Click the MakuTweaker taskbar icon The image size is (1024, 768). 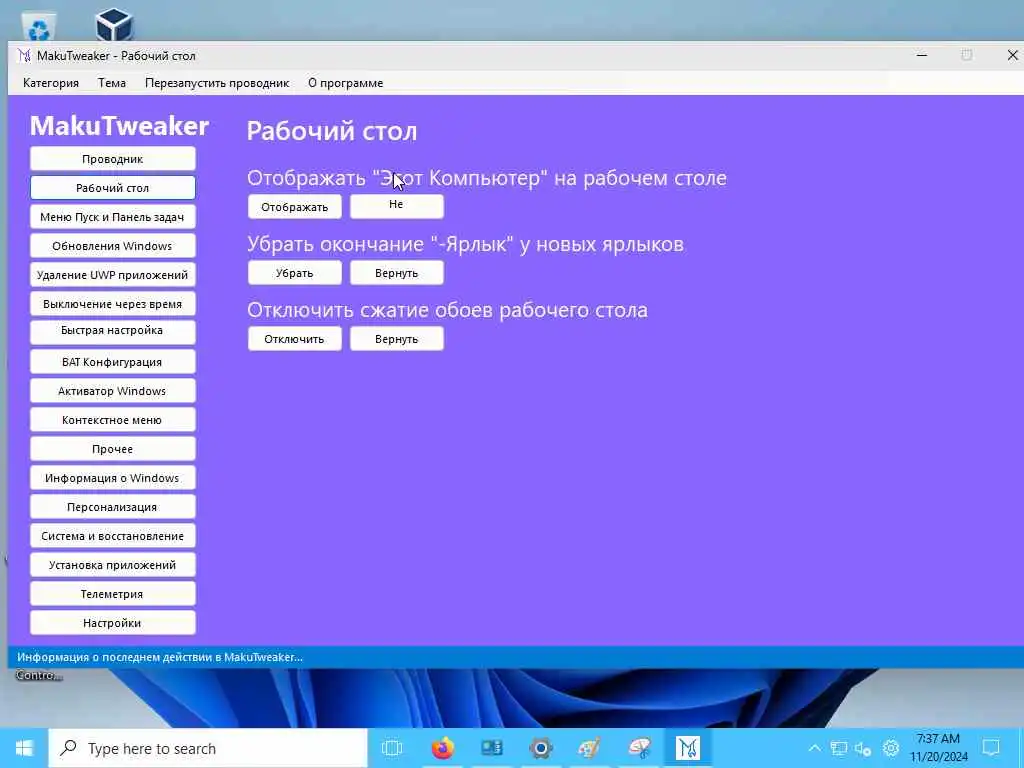688,748
